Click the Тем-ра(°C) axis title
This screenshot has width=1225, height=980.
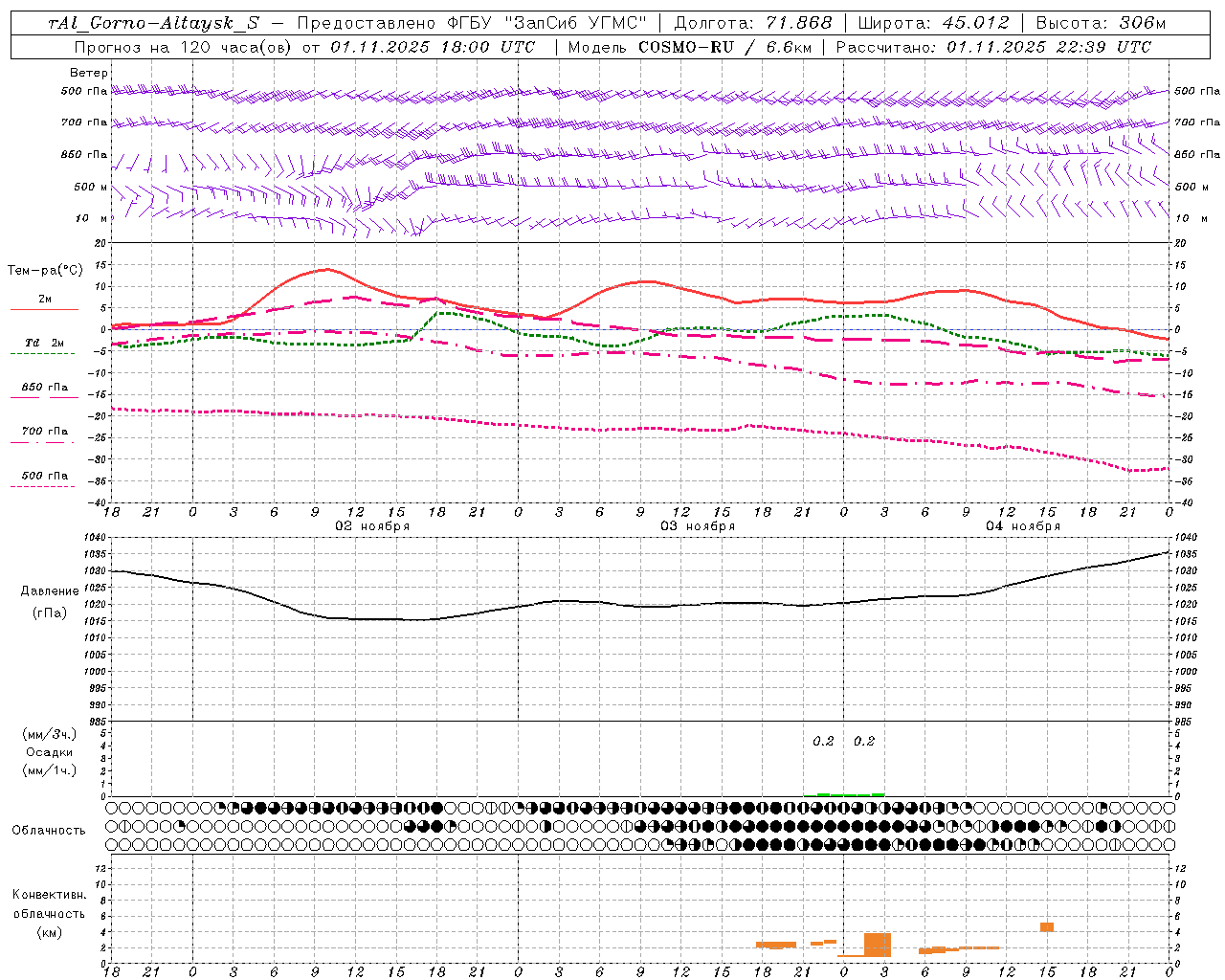pyautogui.click(x=45, y=271)
